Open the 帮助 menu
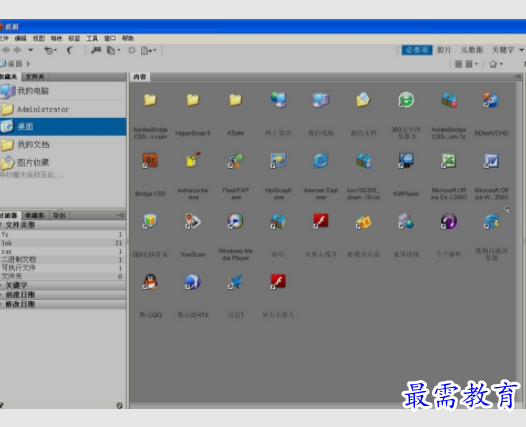The image size is (526, 427). [128, 38]
